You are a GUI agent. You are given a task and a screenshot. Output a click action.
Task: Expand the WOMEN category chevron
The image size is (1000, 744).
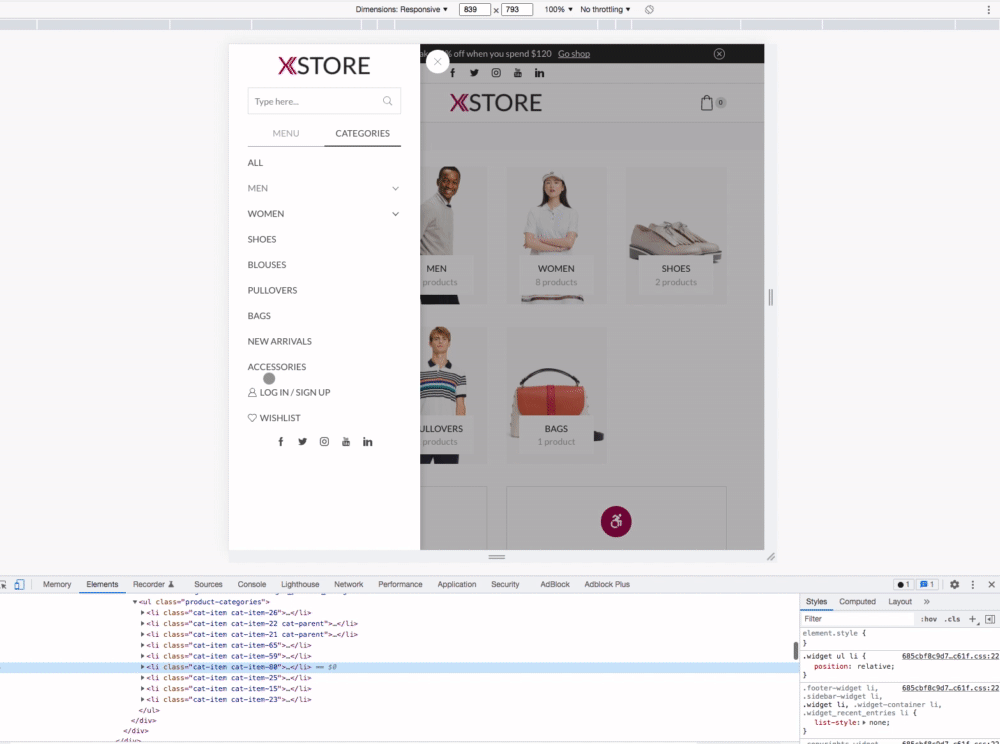395,214
